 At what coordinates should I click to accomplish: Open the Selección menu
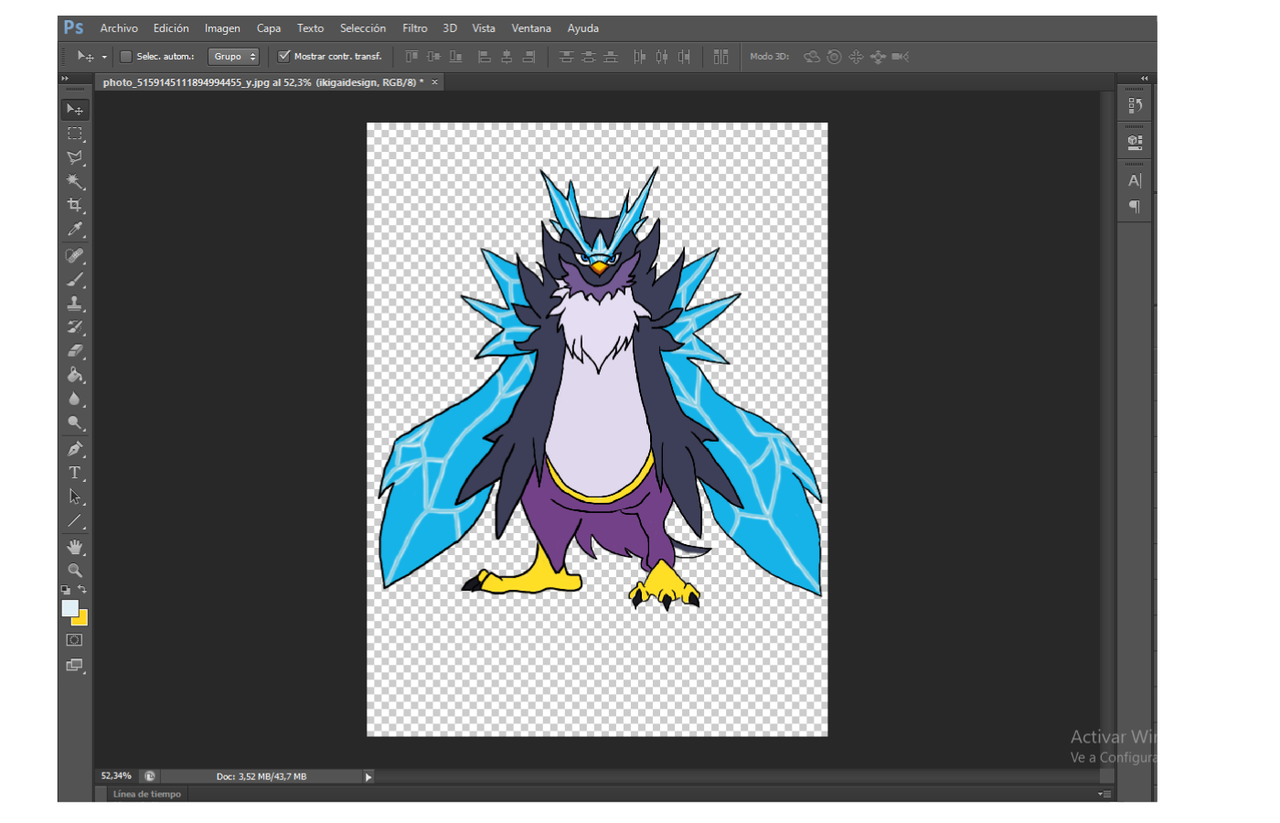pos(363,28)
